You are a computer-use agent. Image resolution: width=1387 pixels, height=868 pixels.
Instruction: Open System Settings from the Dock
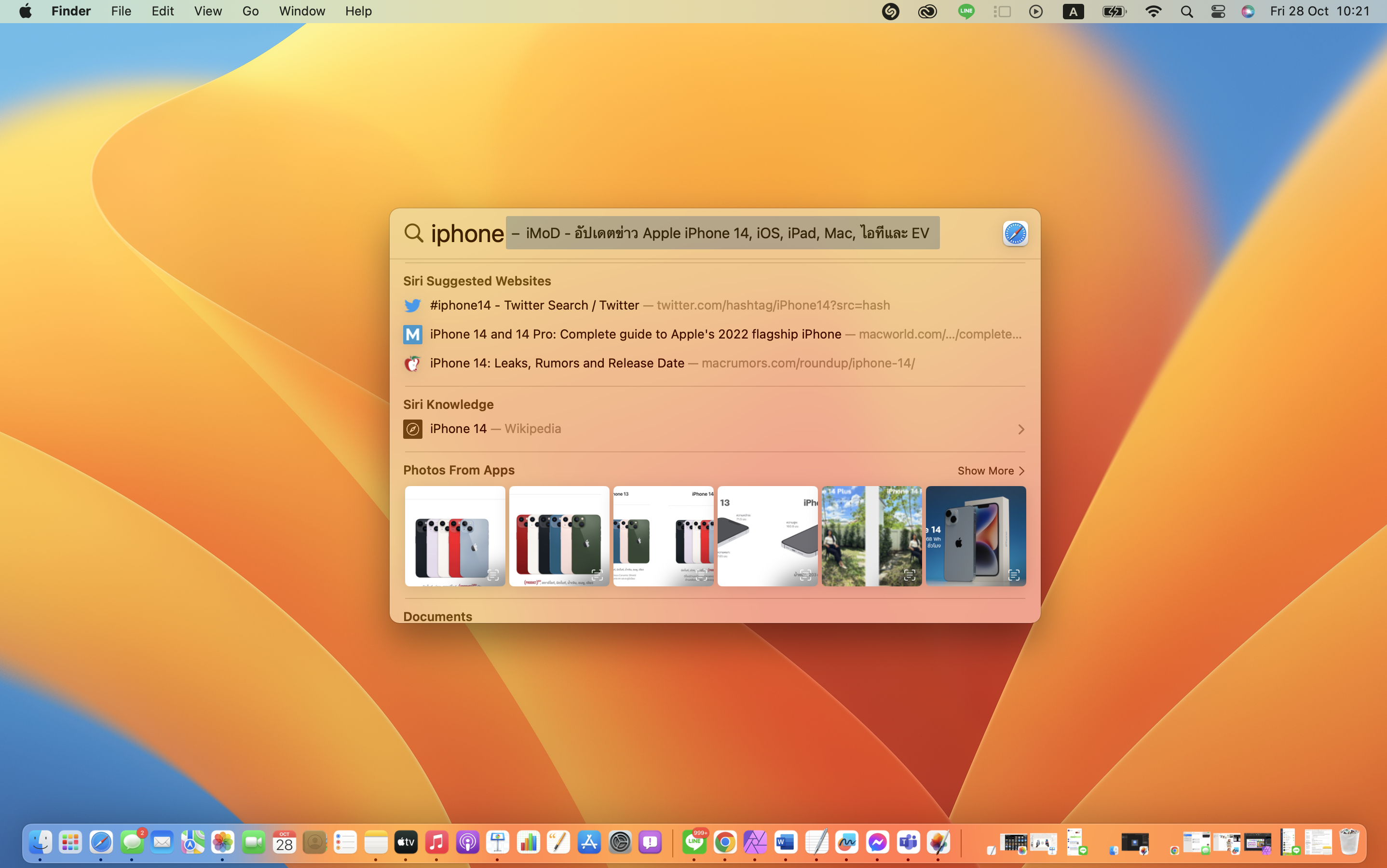pyautogui.click(x=620, y=842)
